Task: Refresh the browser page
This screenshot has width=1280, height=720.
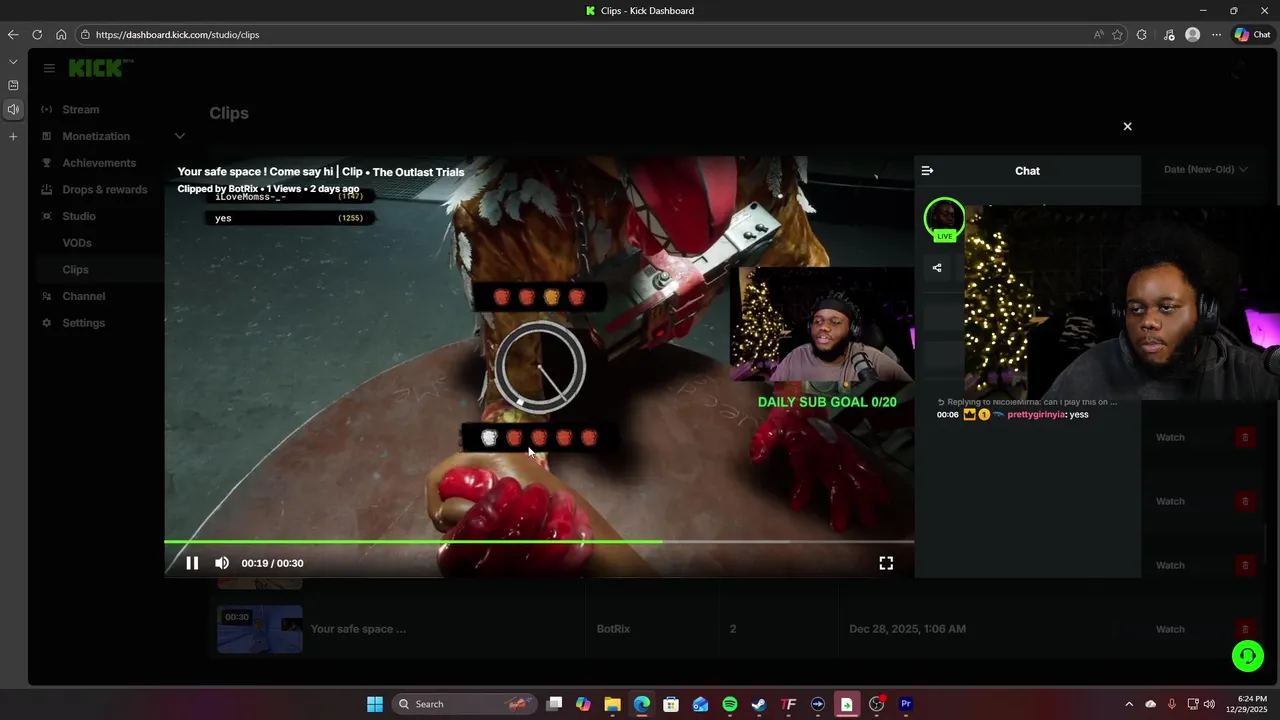Action: click(x=37, y=34)
